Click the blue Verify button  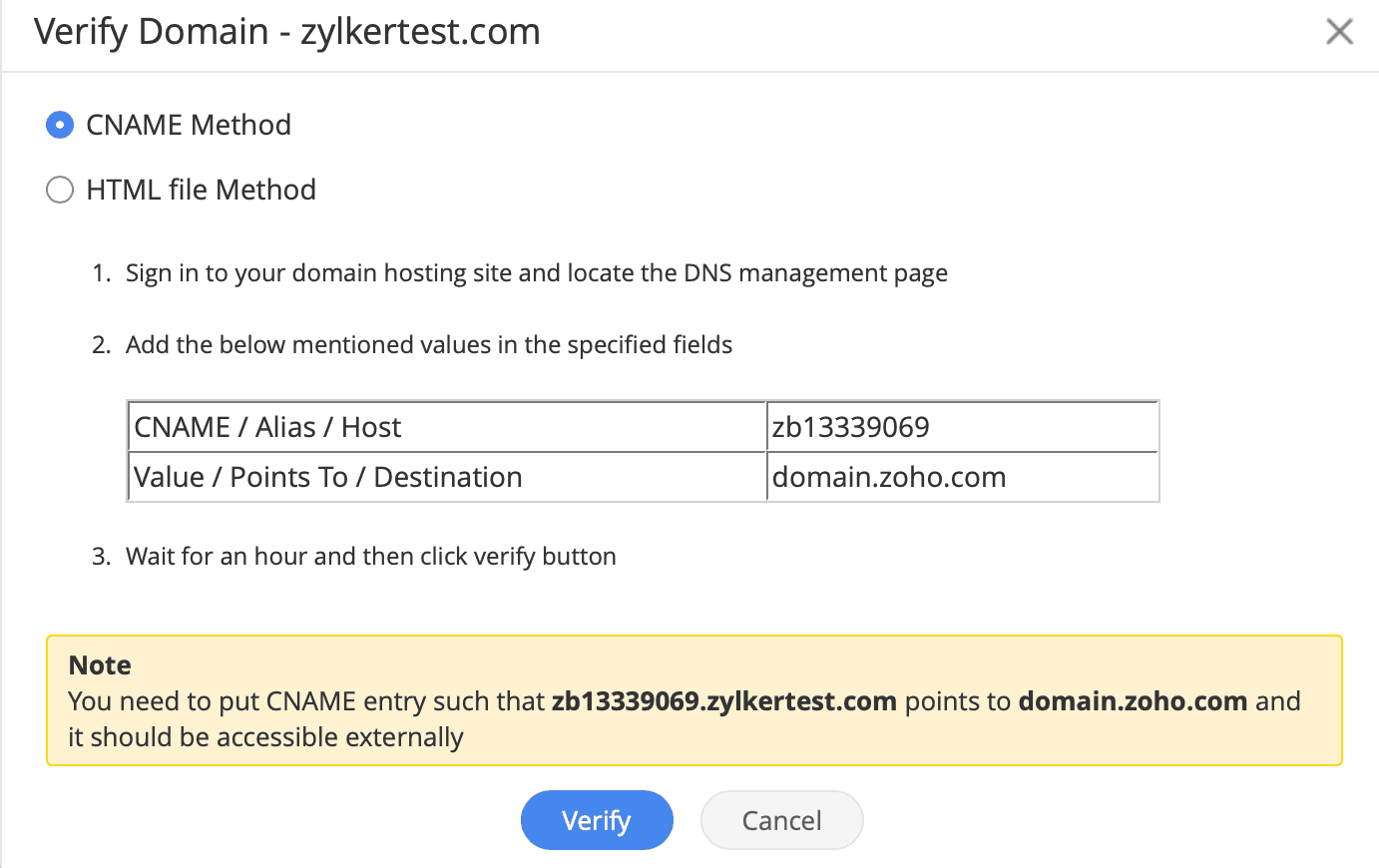click(597, 820)
